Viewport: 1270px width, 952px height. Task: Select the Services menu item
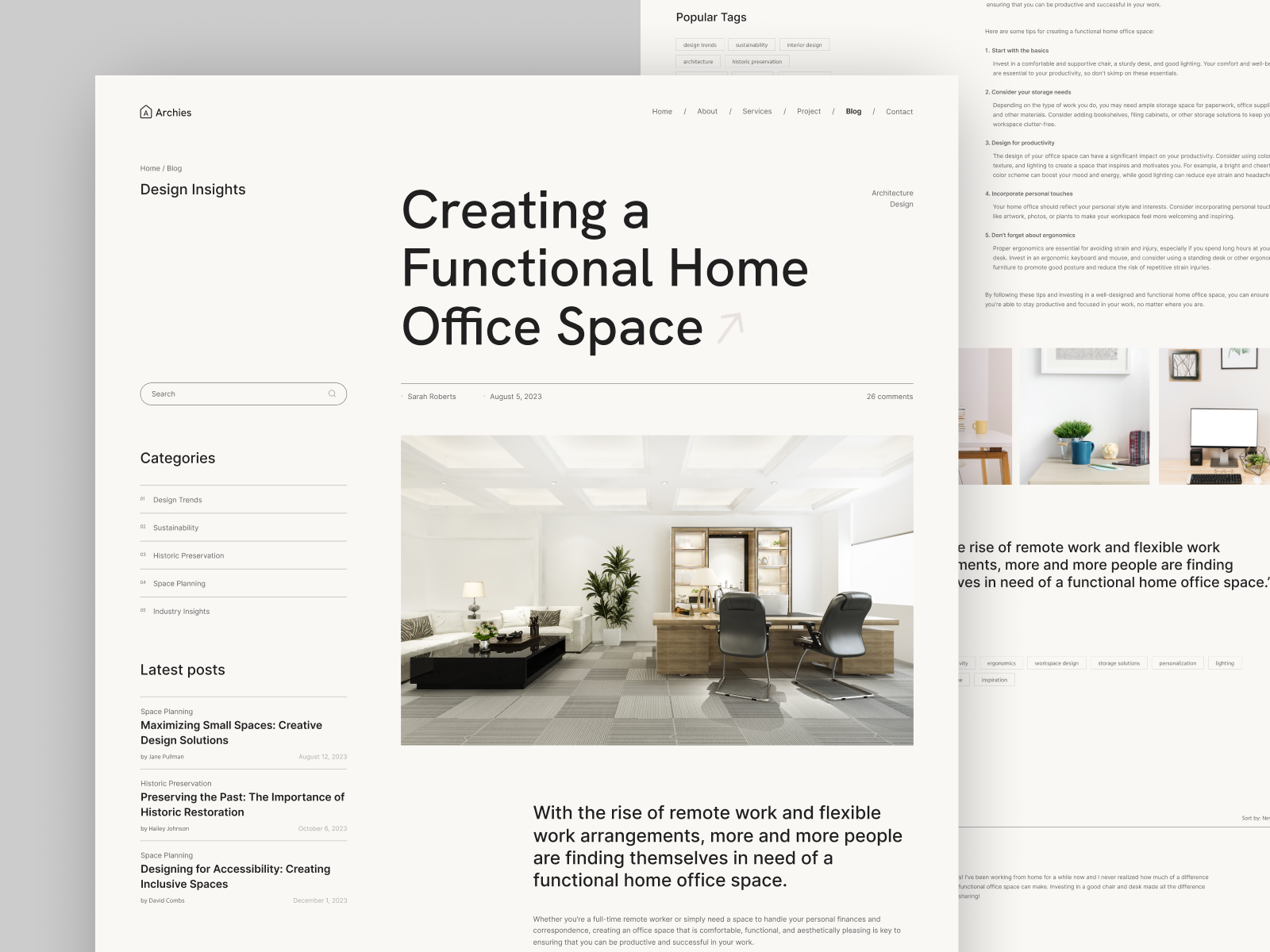[x=756, y=111]
